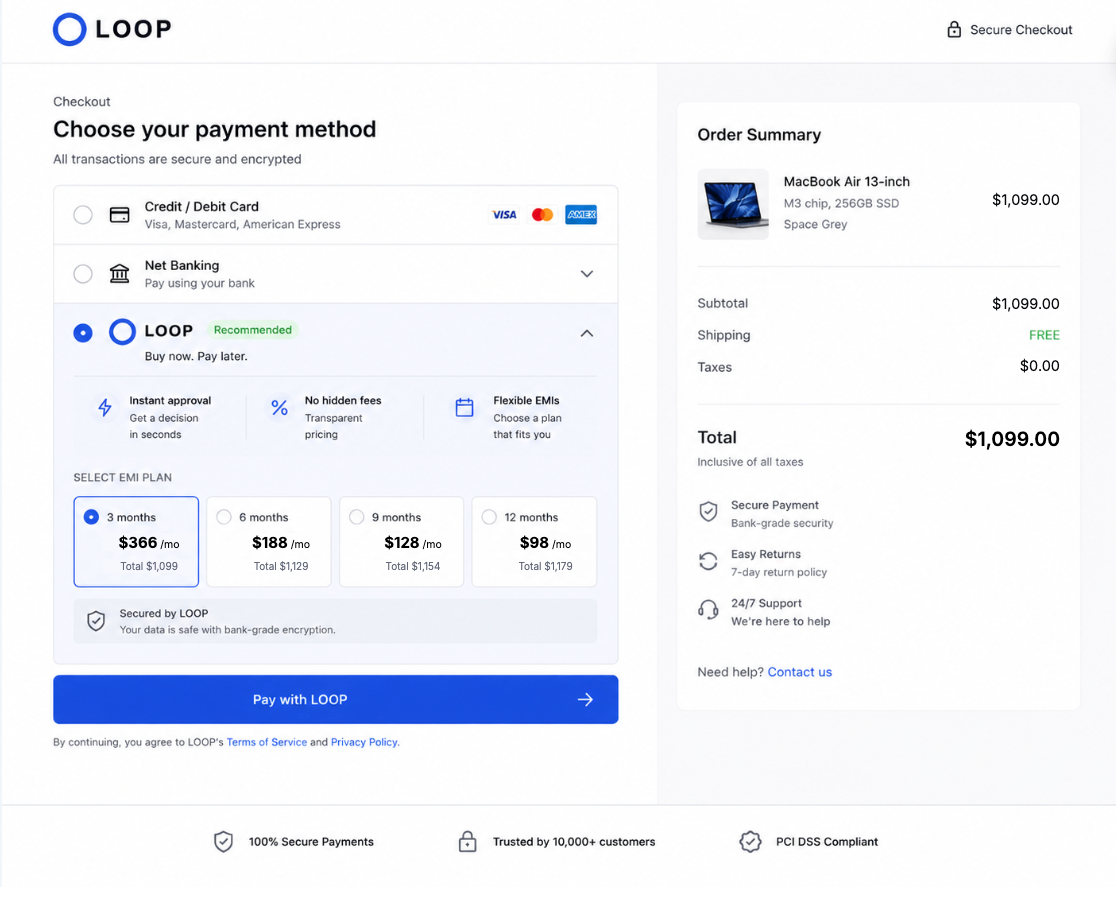This screenshot has height=914, width=1116.
Task: Click the $98 /mo price
Action: [x=545, y=542]
